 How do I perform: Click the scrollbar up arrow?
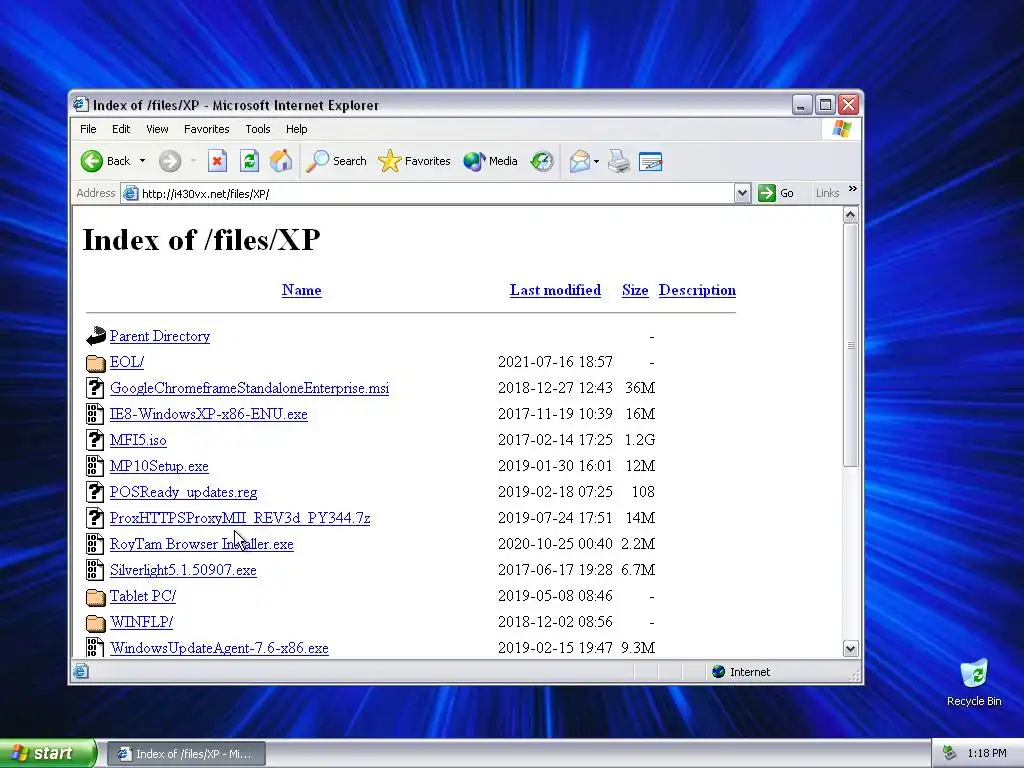(x=850, y=214)
